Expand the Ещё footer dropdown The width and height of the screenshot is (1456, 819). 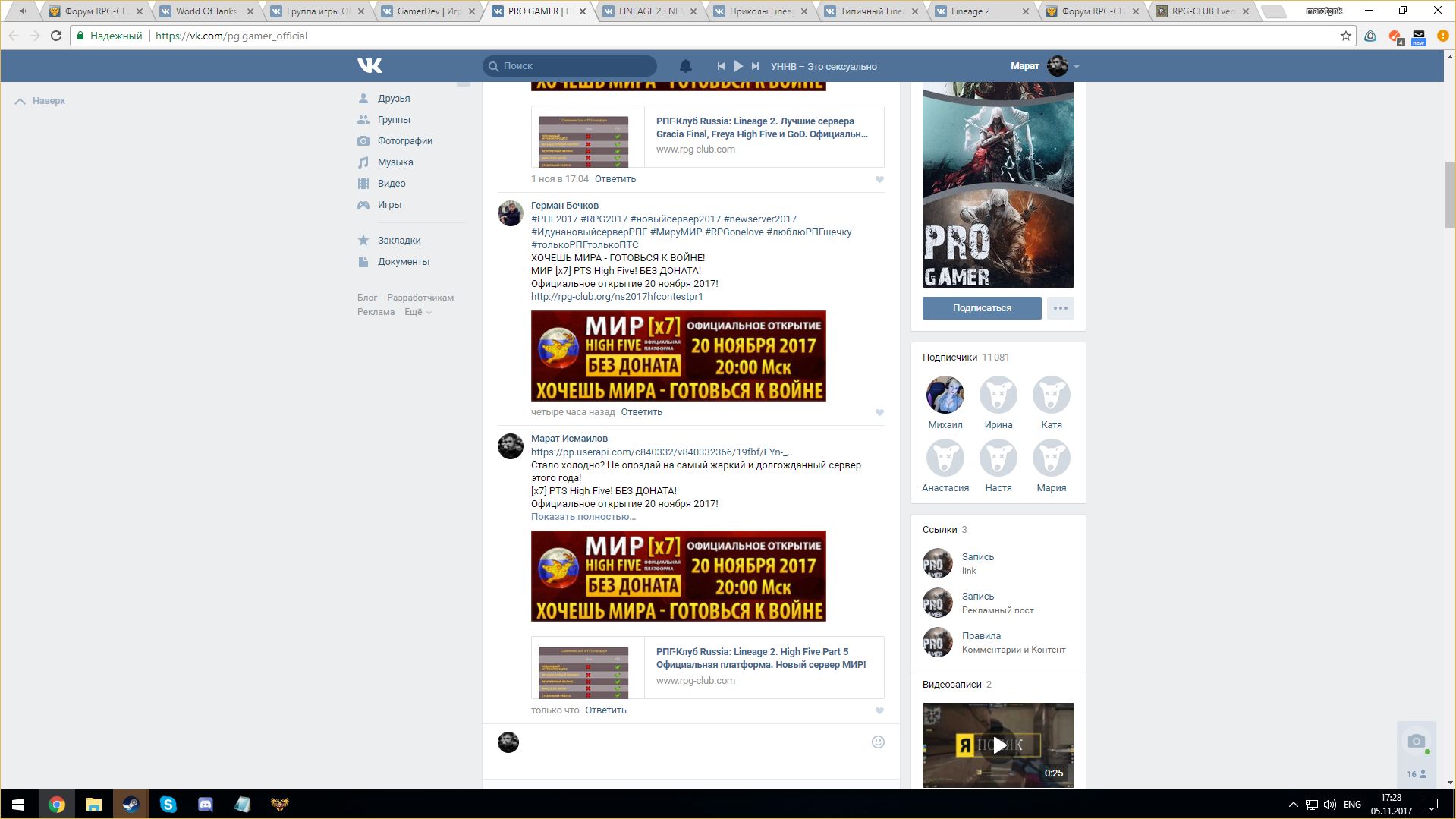tap(418, 312)
